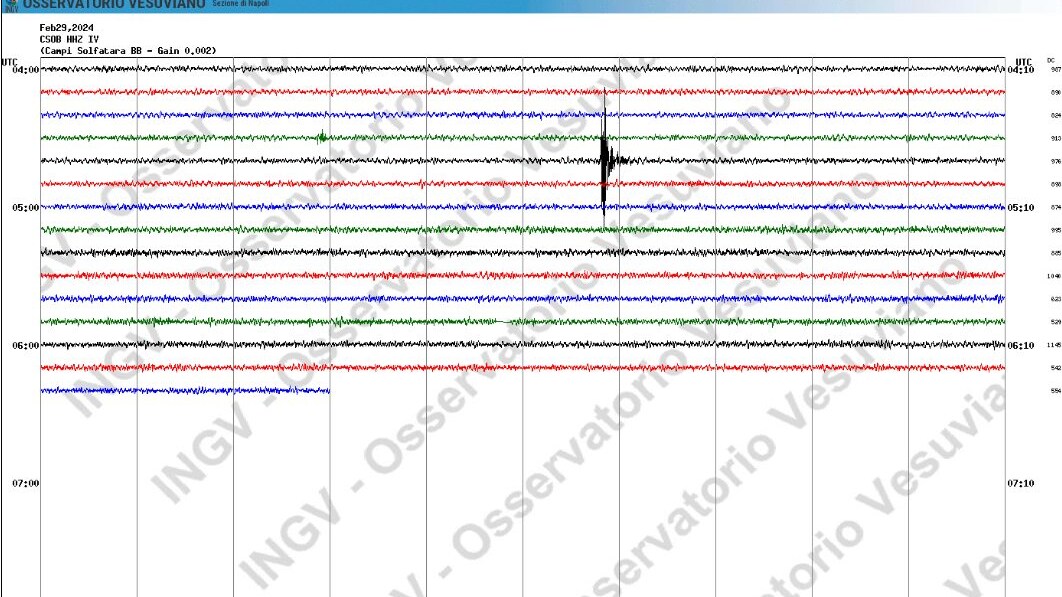Screen dimensions: 1062x597
Task: Click the 04:10 time label on right axis
Action: tap(1021, 70)
